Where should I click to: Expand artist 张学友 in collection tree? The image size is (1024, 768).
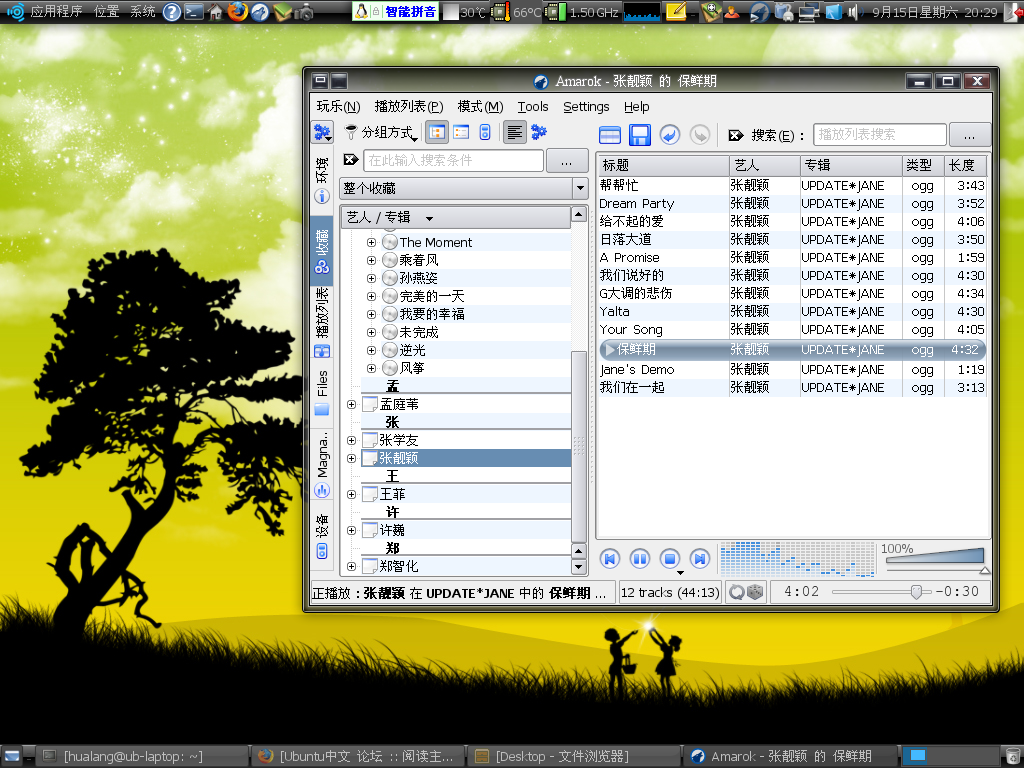[351, 440]
